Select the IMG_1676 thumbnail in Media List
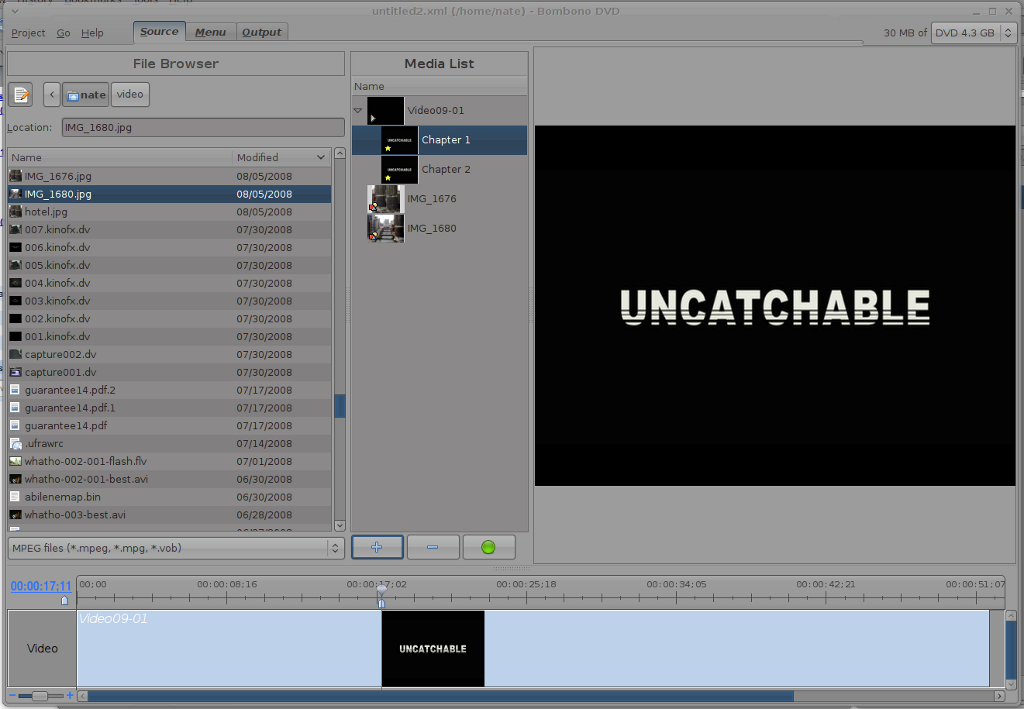Viewport: 1024px width, 709px height. 385,199
